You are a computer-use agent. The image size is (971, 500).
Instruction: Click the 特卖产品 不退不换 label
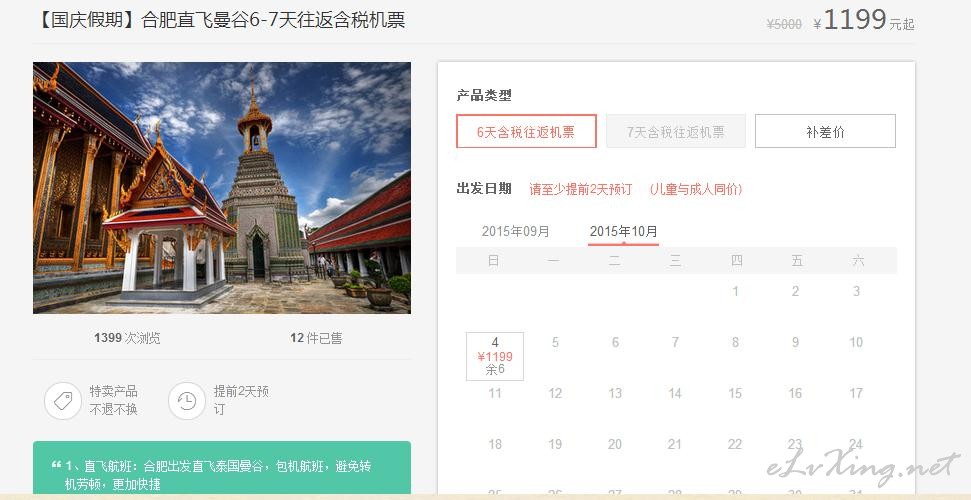(x=113, y=400)
